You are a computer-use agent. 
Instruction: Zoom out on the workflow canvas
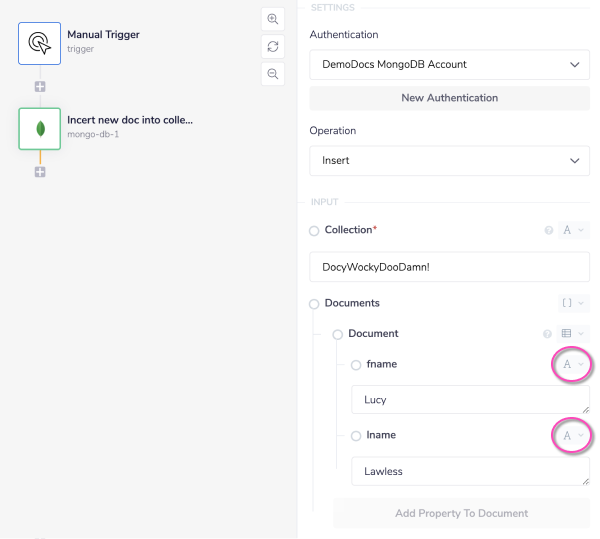point(272,73)
